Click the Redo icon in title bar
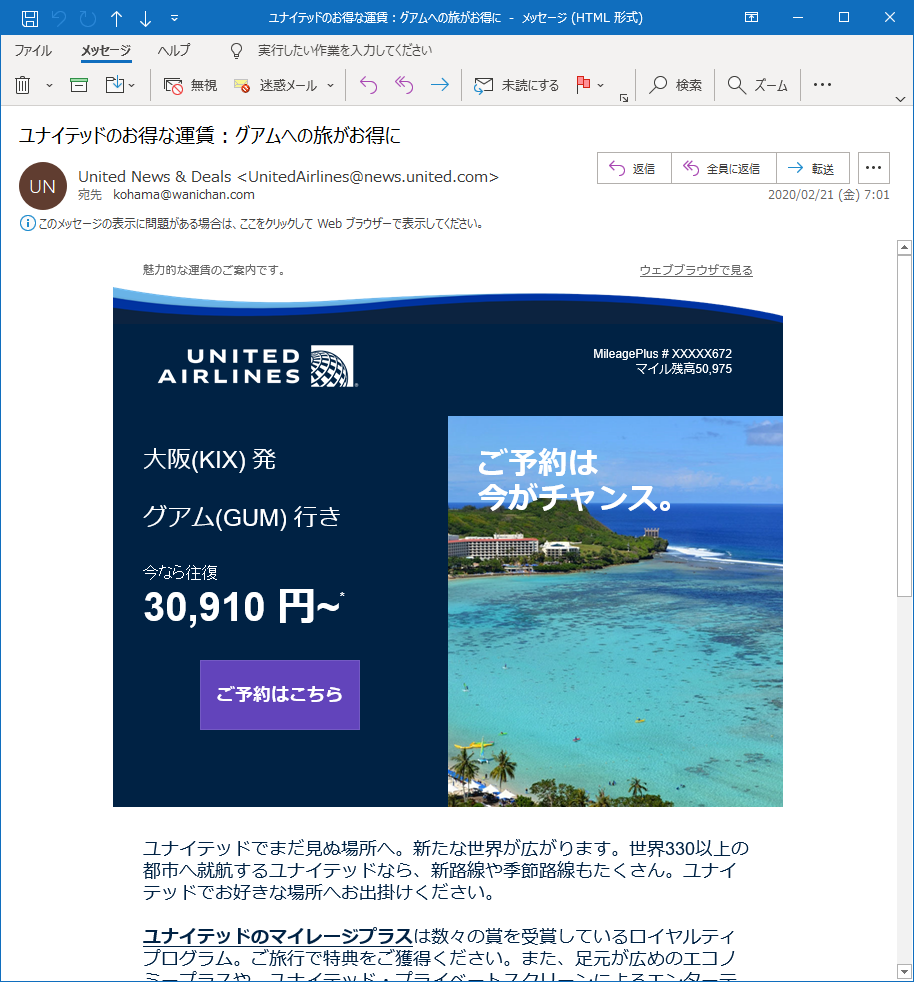The image size is (914, 982). point(88,18)
